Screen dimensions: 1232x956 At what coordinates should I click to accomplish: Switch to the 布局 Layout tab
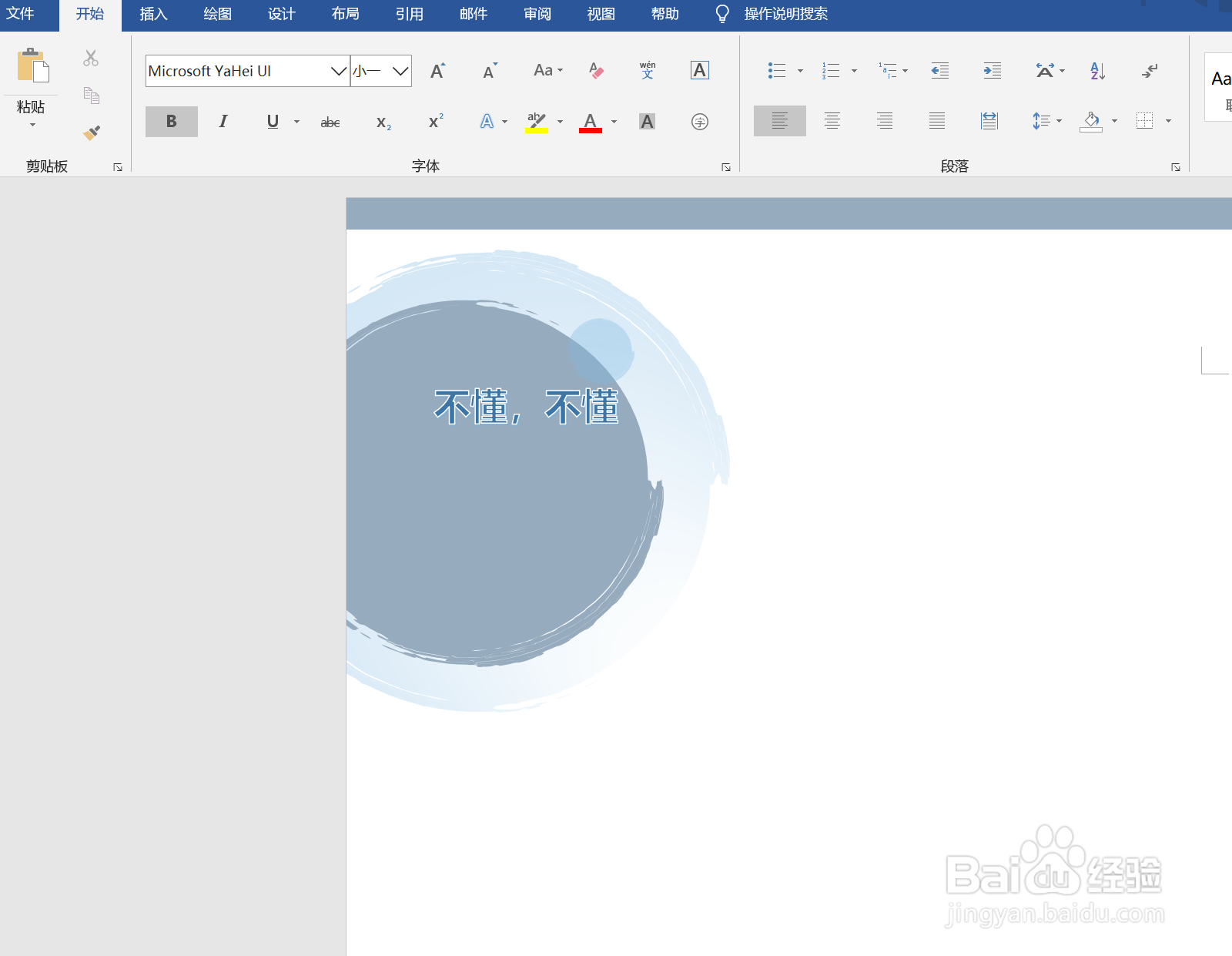point(345,14)
